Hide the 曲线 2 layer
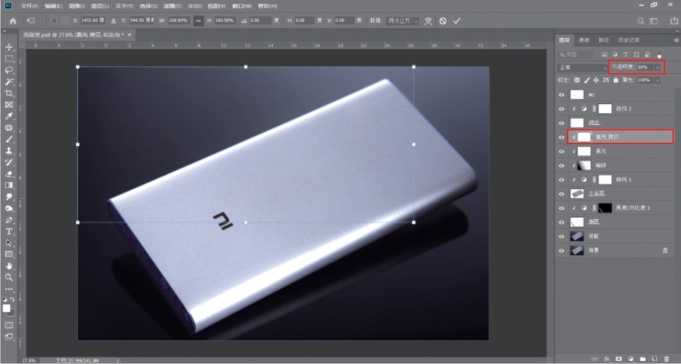Viewport: 681px width, 364px height. [562, 109]
